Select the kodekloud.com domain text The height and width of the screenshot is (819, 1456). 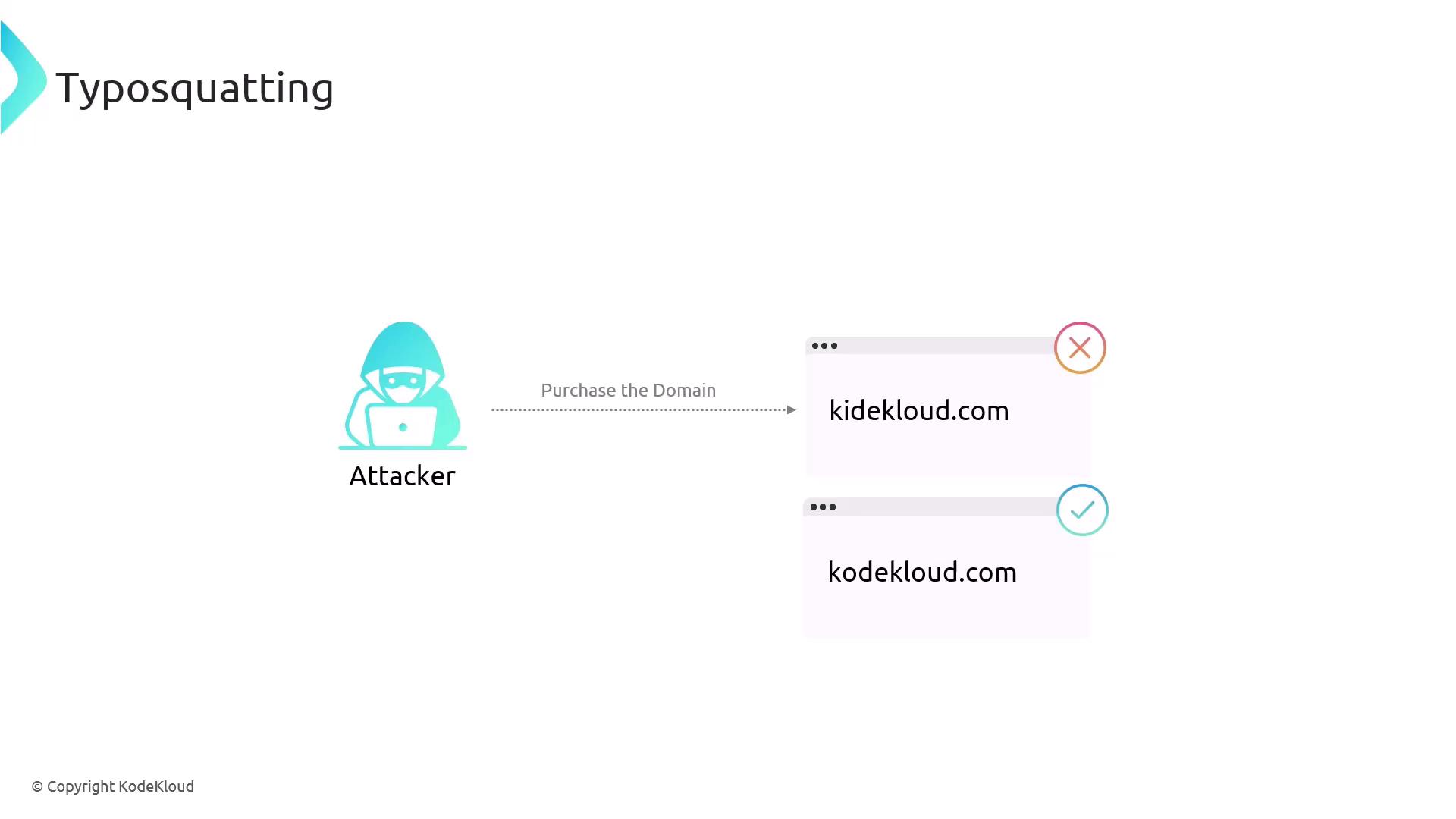(x=921, y=573)
